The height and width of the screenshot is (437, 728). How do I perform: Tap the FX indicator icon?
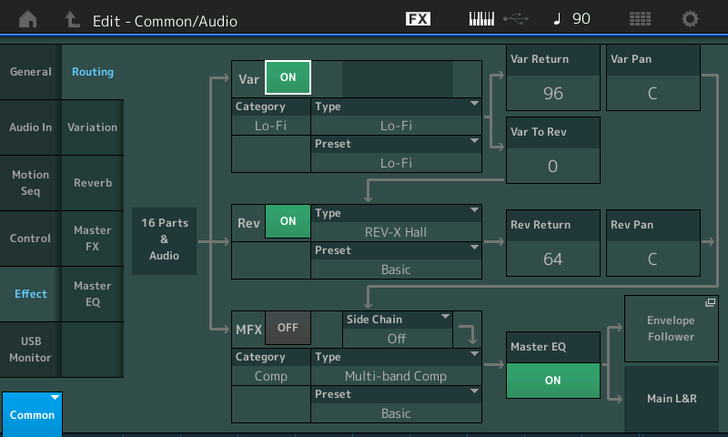[x=418, y=19]
